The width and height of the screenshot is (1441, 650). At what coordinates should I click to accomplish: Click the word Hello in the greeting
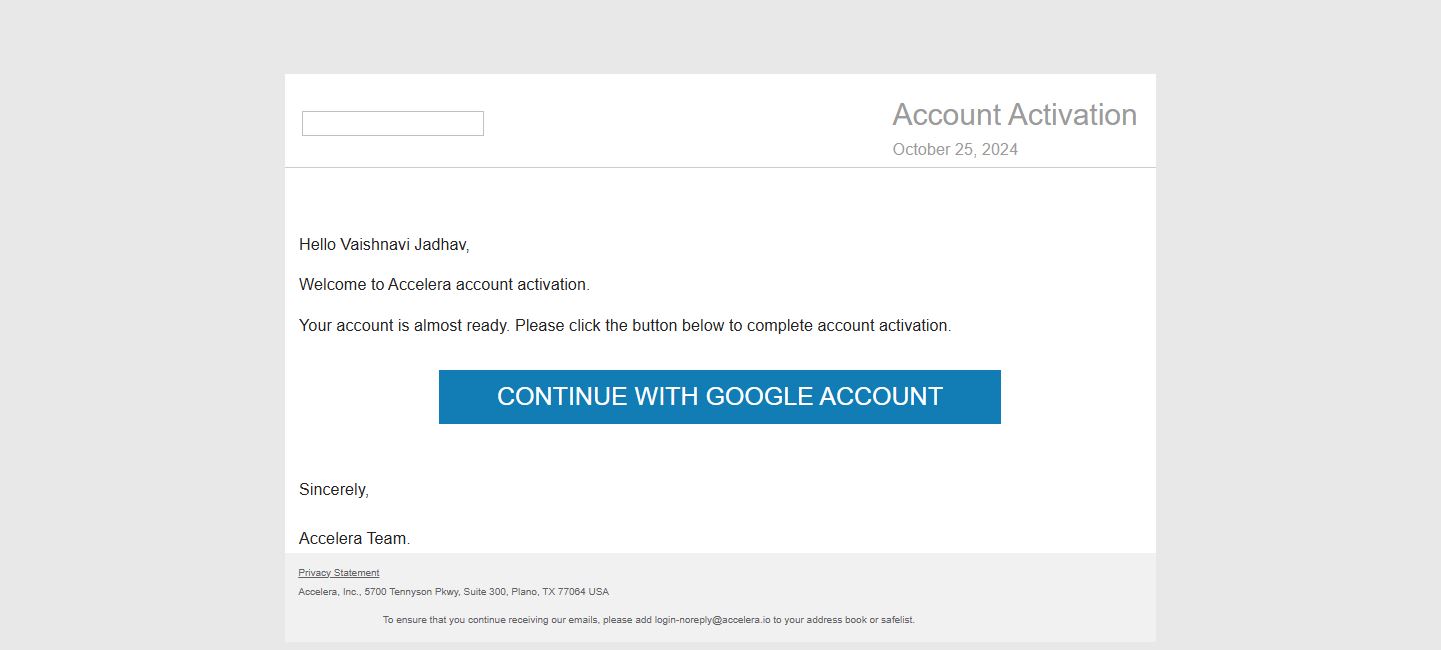point(317,245)
